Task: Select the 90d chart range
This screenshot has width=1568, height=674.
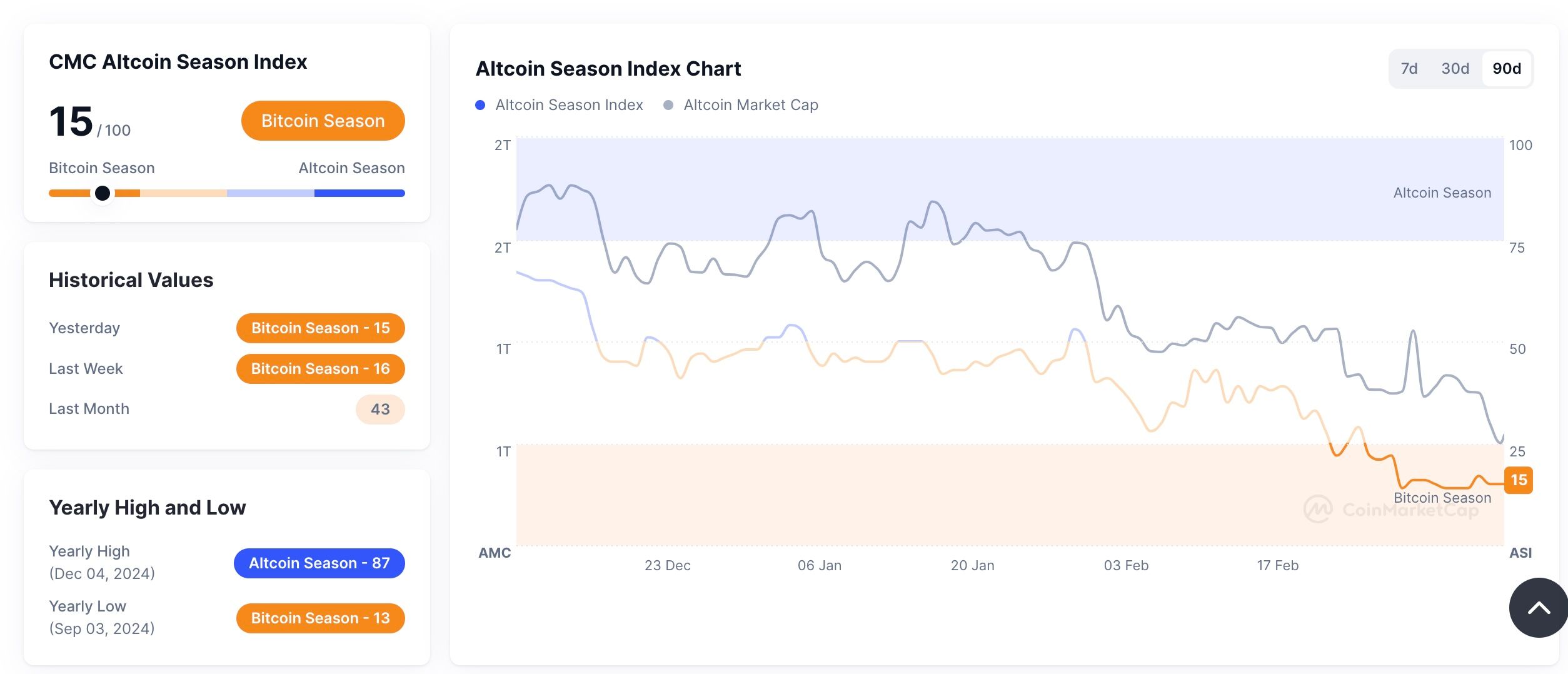Action: pos(1507,69)
